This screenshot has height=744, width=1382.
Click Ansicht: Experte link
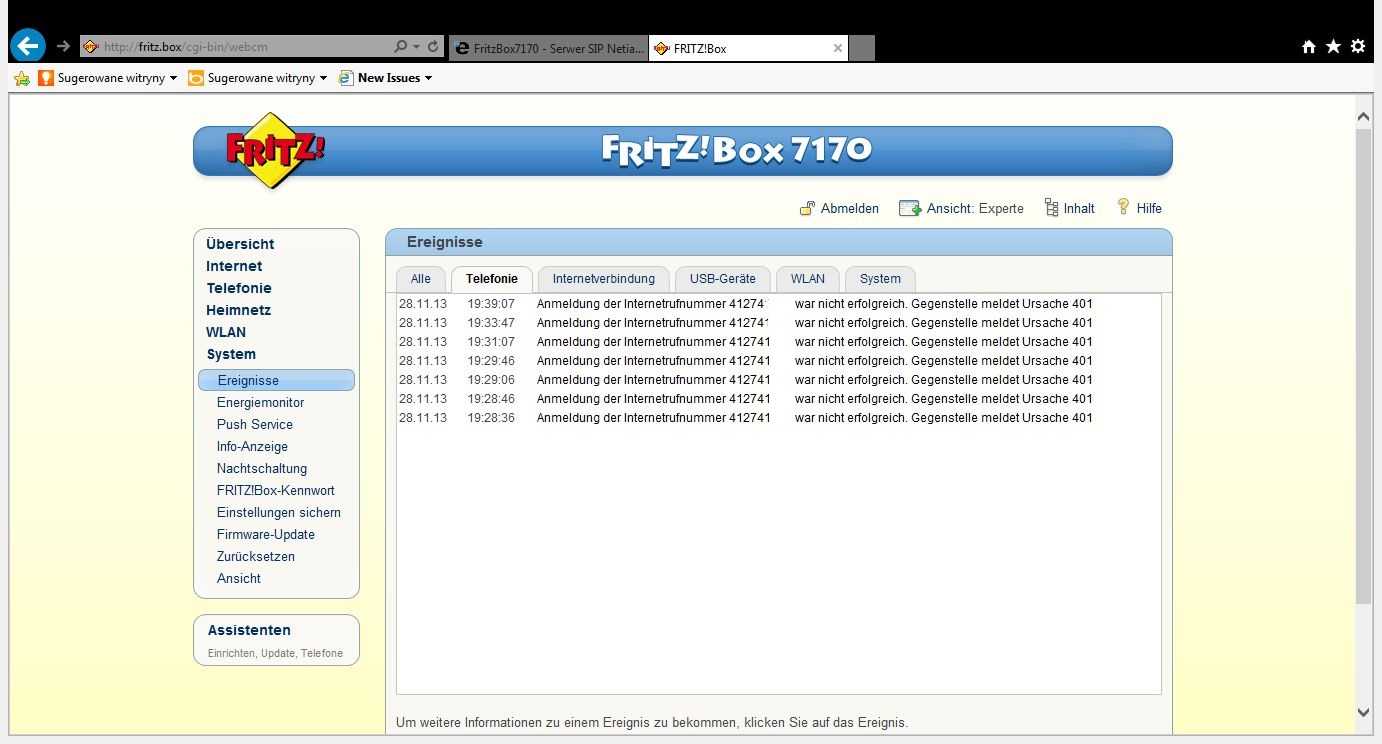coord(975,209)
